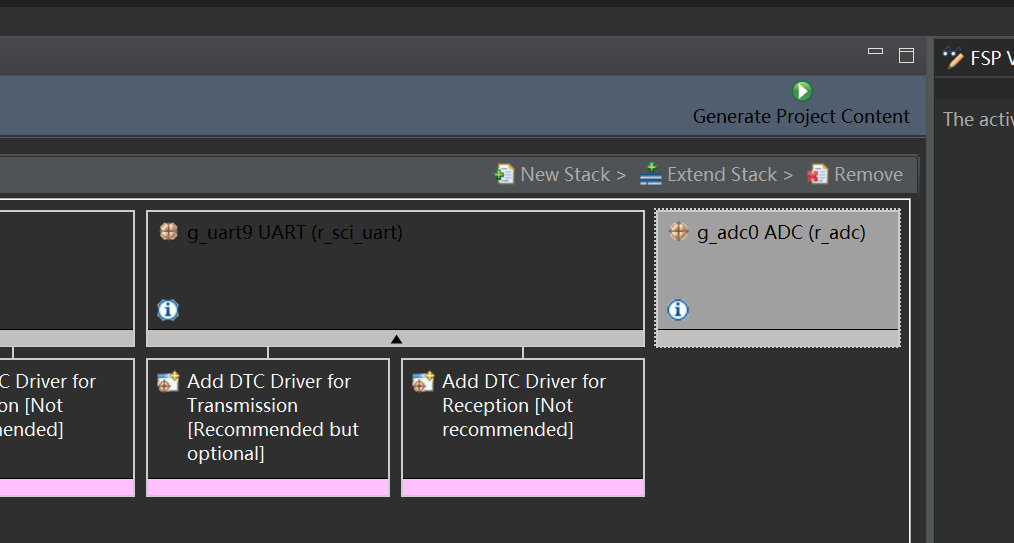Click the pink bar under Reception DTC block

click(x=523, y=487)
